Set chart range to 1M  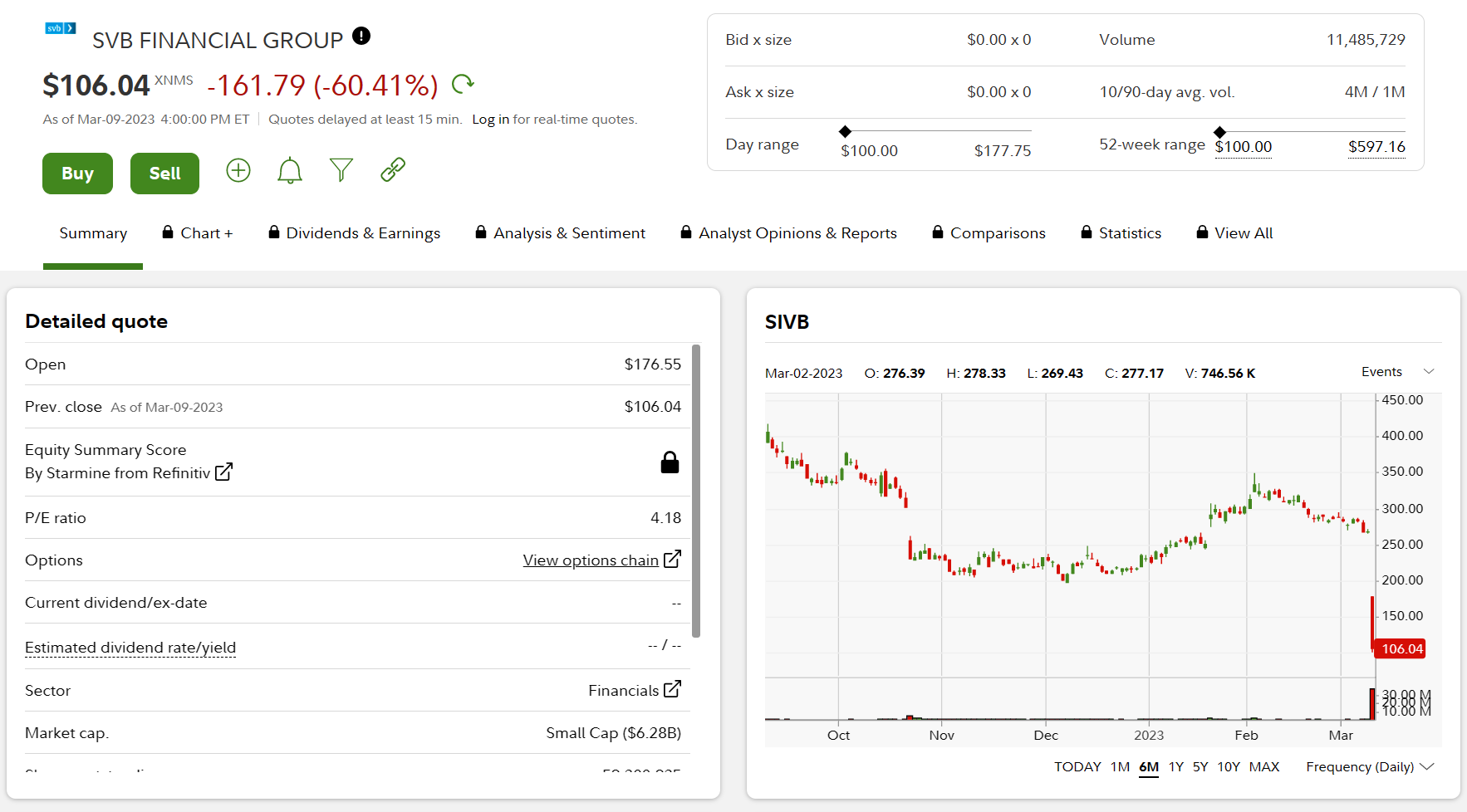pyautogui.click(x=1120, y=766)
